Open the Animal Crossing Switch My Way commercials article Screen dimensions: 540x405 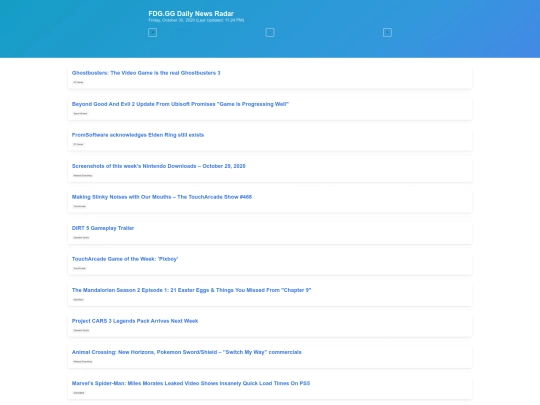point(186,352)
